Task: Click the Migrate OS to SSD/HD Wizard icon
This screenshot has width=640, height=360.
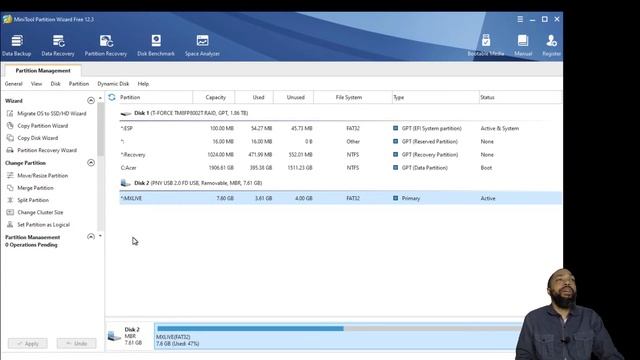Action: tap(10, 113)
